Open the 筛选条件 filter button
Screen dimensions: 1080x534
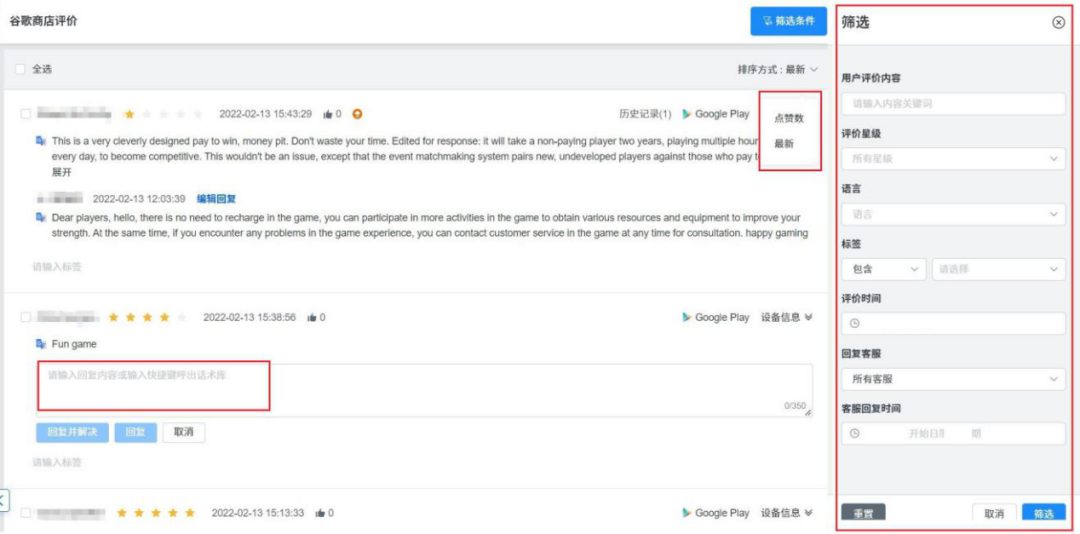[788, 21]
